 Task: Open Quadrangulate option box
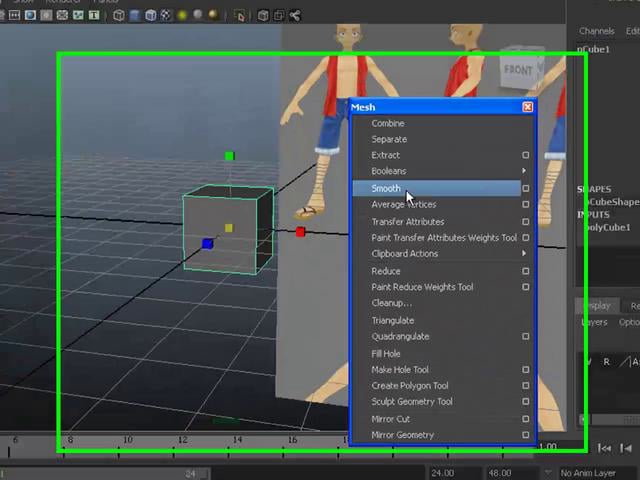point(526,336)
